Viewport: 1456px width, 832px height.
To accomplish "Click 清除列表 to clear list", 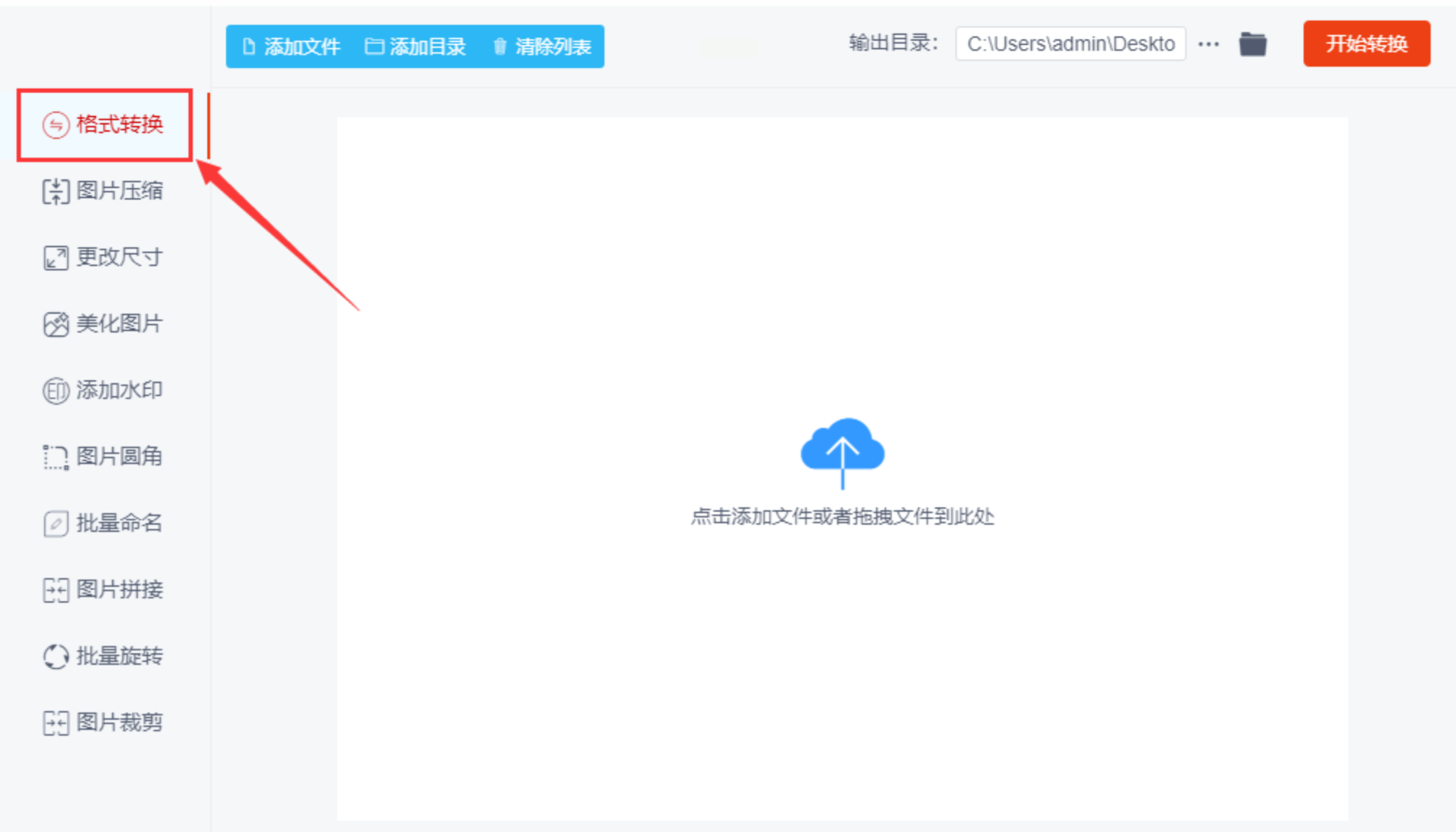I will [x=542, y=47].
